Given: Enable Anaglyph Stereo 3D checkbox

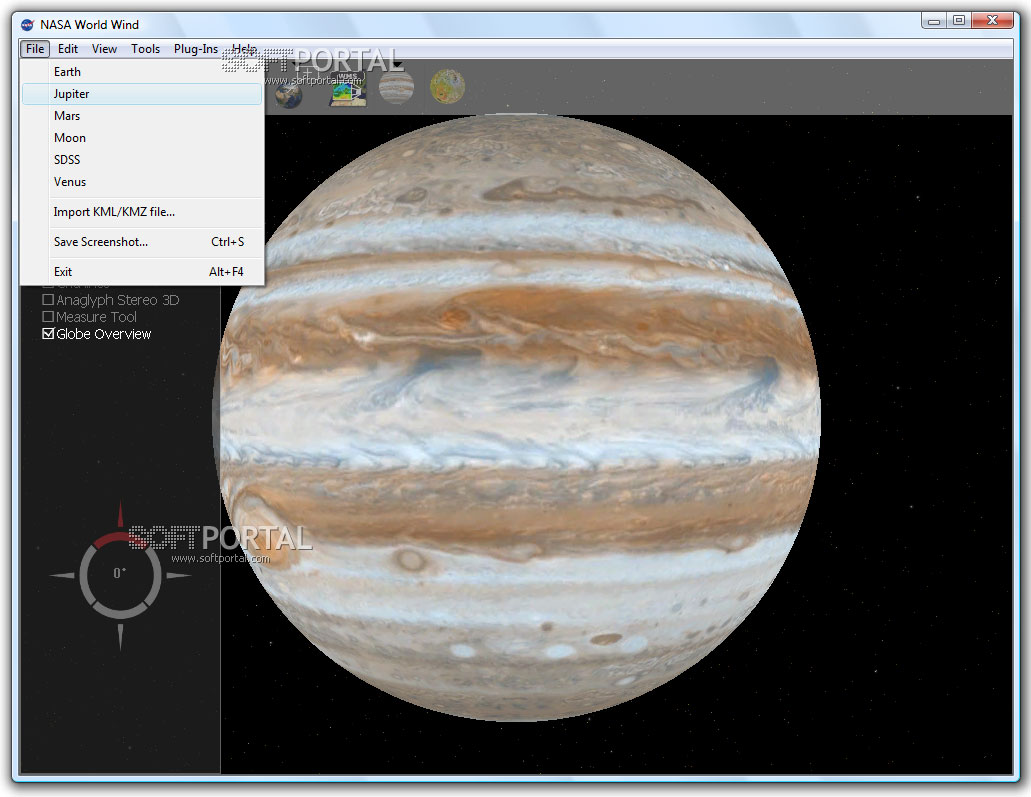Looking at the screenshot, I should point(48,300).
